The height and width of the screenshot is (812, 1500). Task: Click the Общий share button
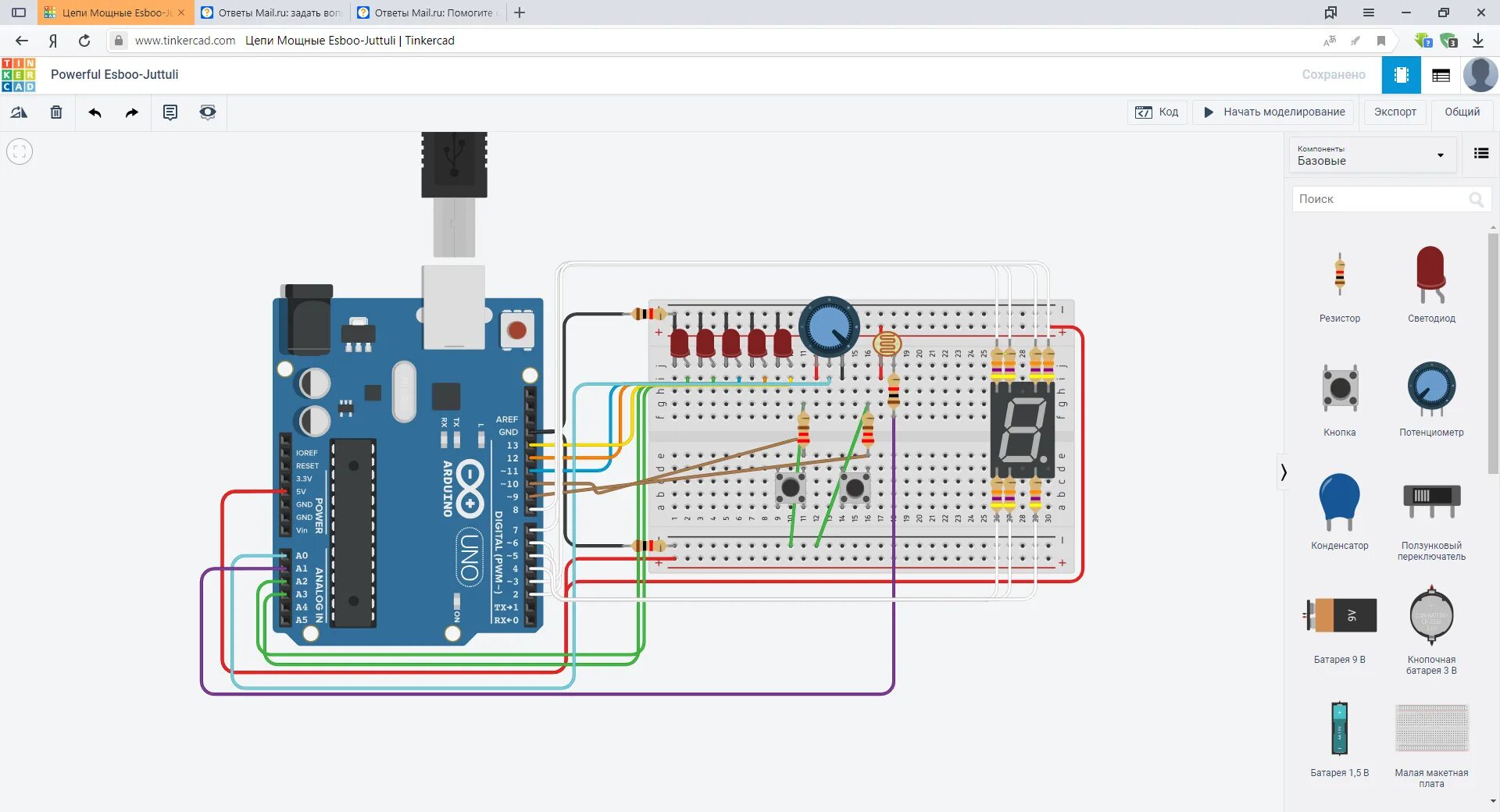(x=1462, y=112)
